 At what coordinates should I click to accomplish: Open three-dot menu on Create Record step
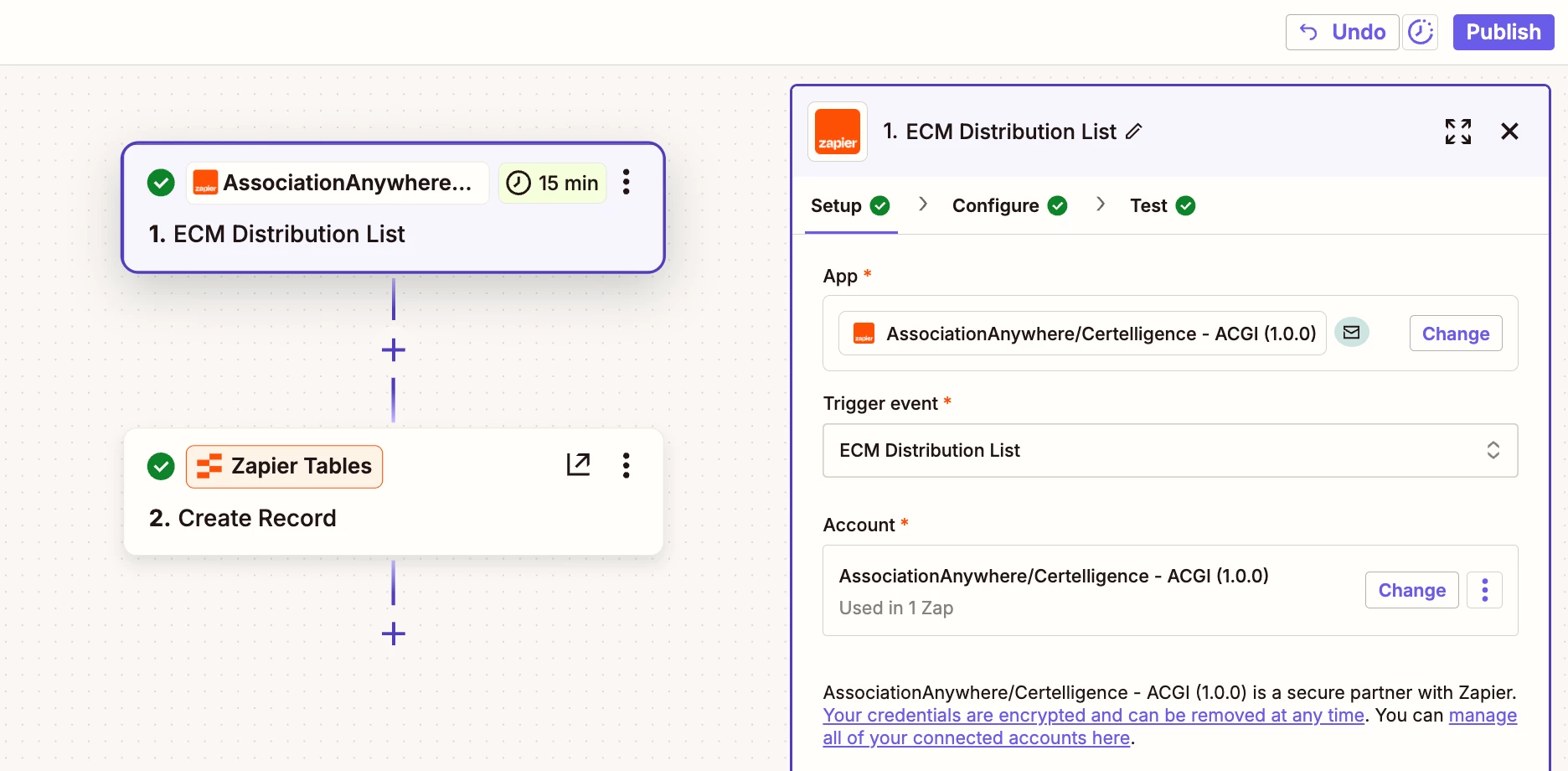pos(626,465)
